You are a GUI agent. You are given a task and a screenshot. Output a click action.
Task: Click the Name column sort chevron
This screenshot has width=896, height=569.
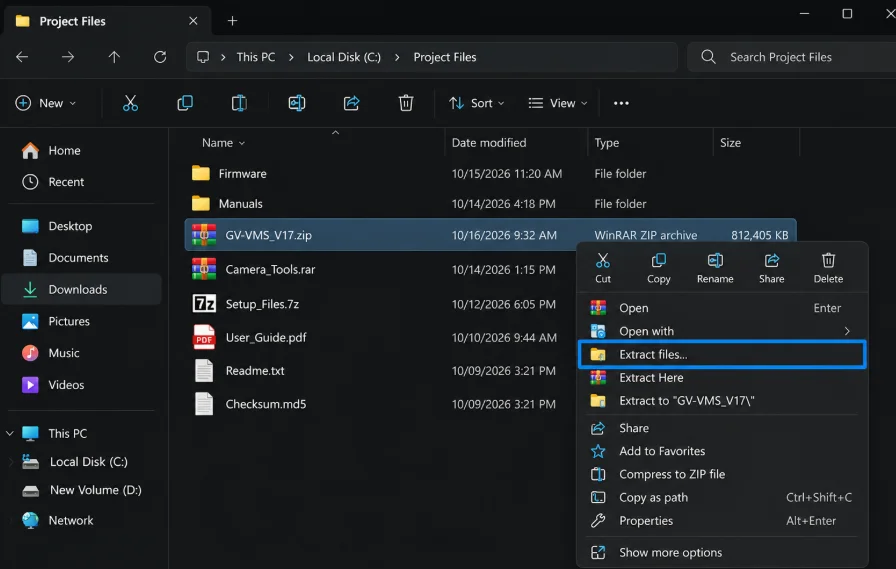pos(242,143)
